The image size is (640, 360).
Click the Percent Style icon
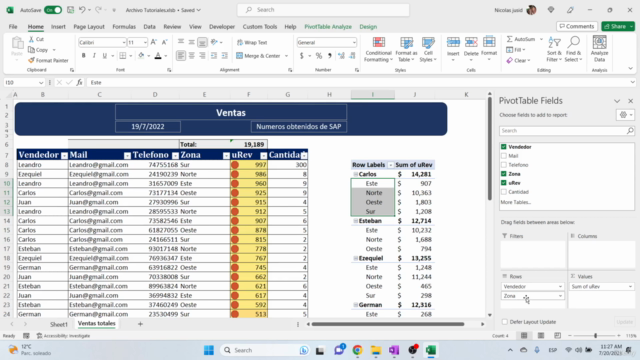[x=319, y=56]
